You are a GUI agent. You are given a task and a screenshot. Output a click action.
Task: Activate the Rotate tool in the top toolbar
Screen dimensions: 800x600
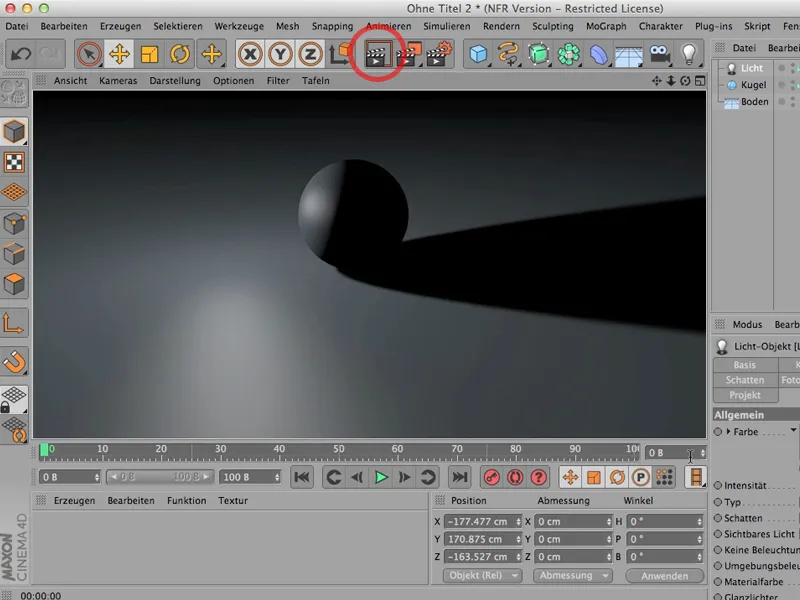(180, 54)
